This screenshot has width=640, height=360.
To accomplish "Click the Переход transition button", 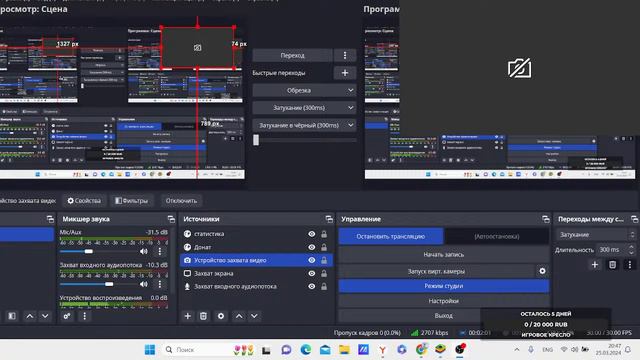I will pos(292,55).
